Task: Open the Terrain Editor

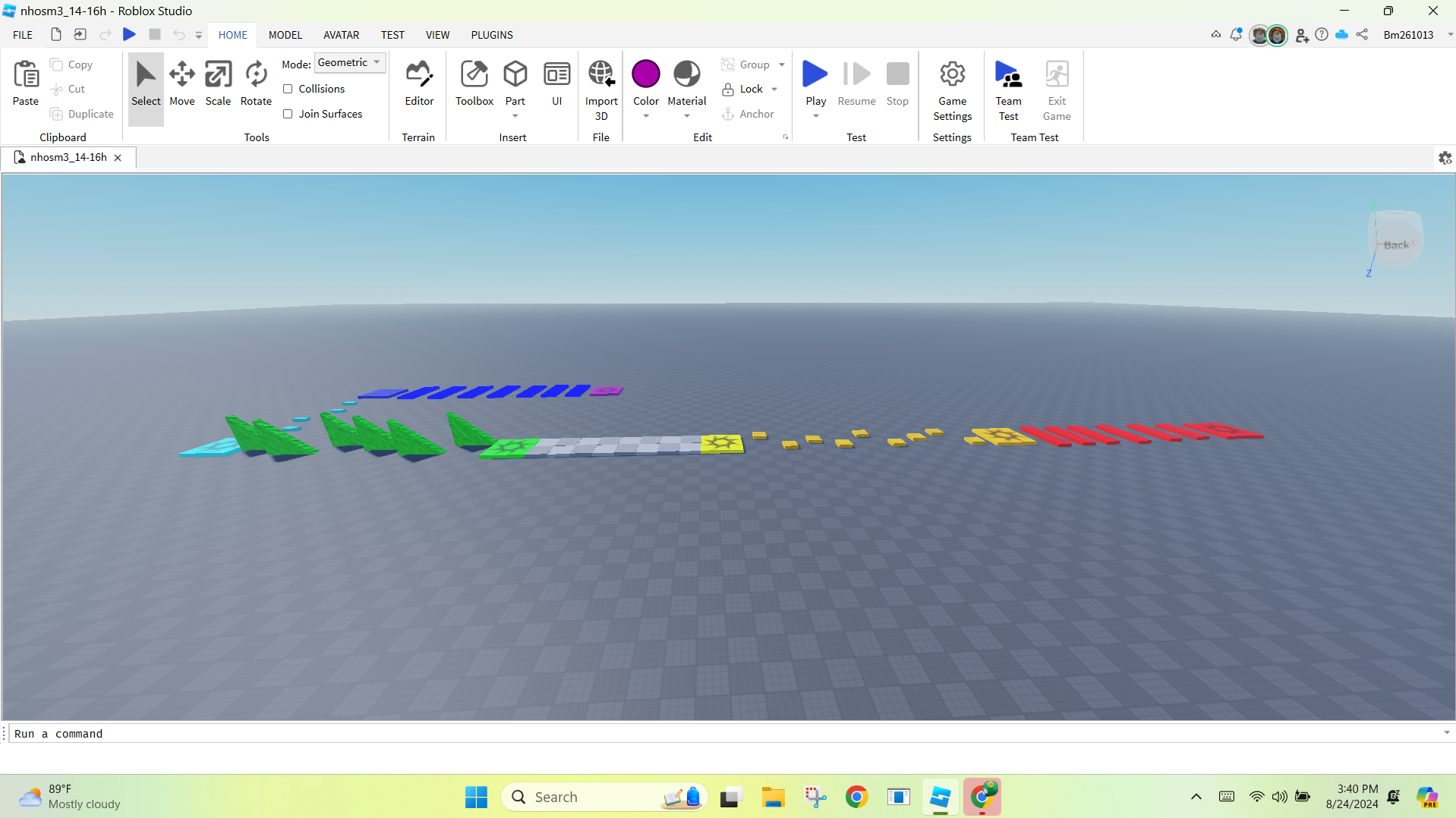Action: tap(419, 85)
